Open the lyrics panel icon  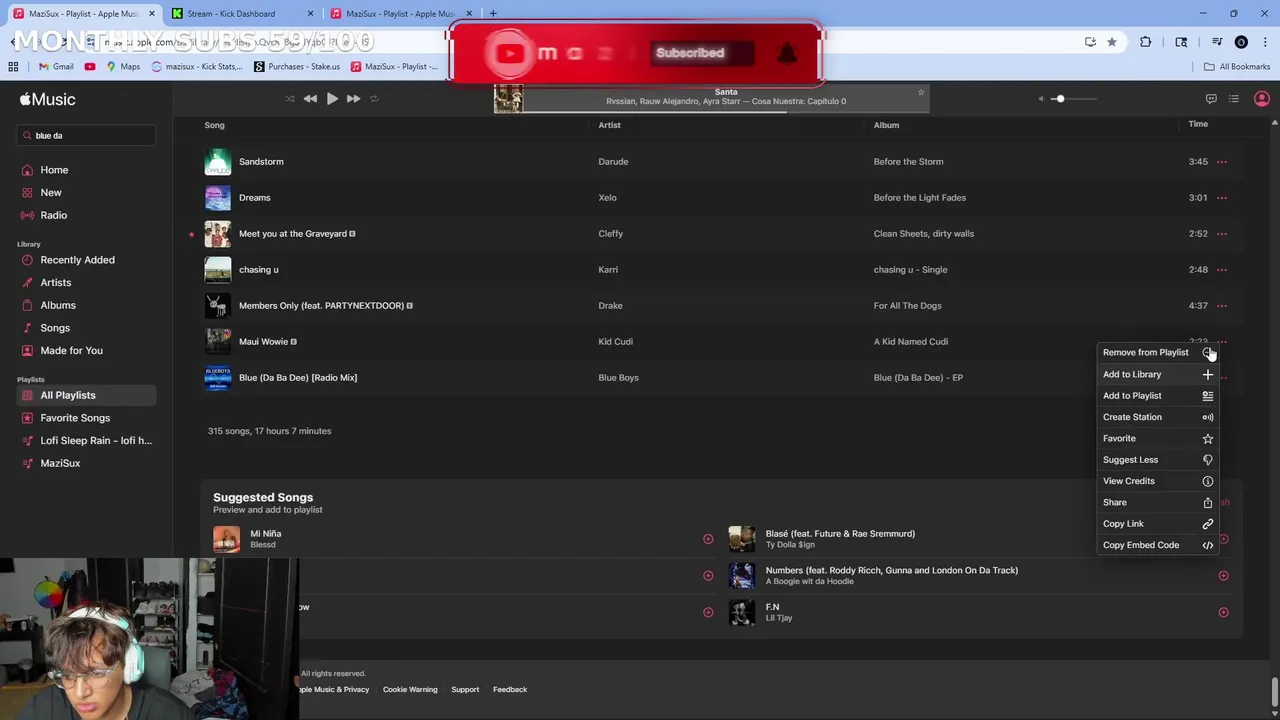1211,99
